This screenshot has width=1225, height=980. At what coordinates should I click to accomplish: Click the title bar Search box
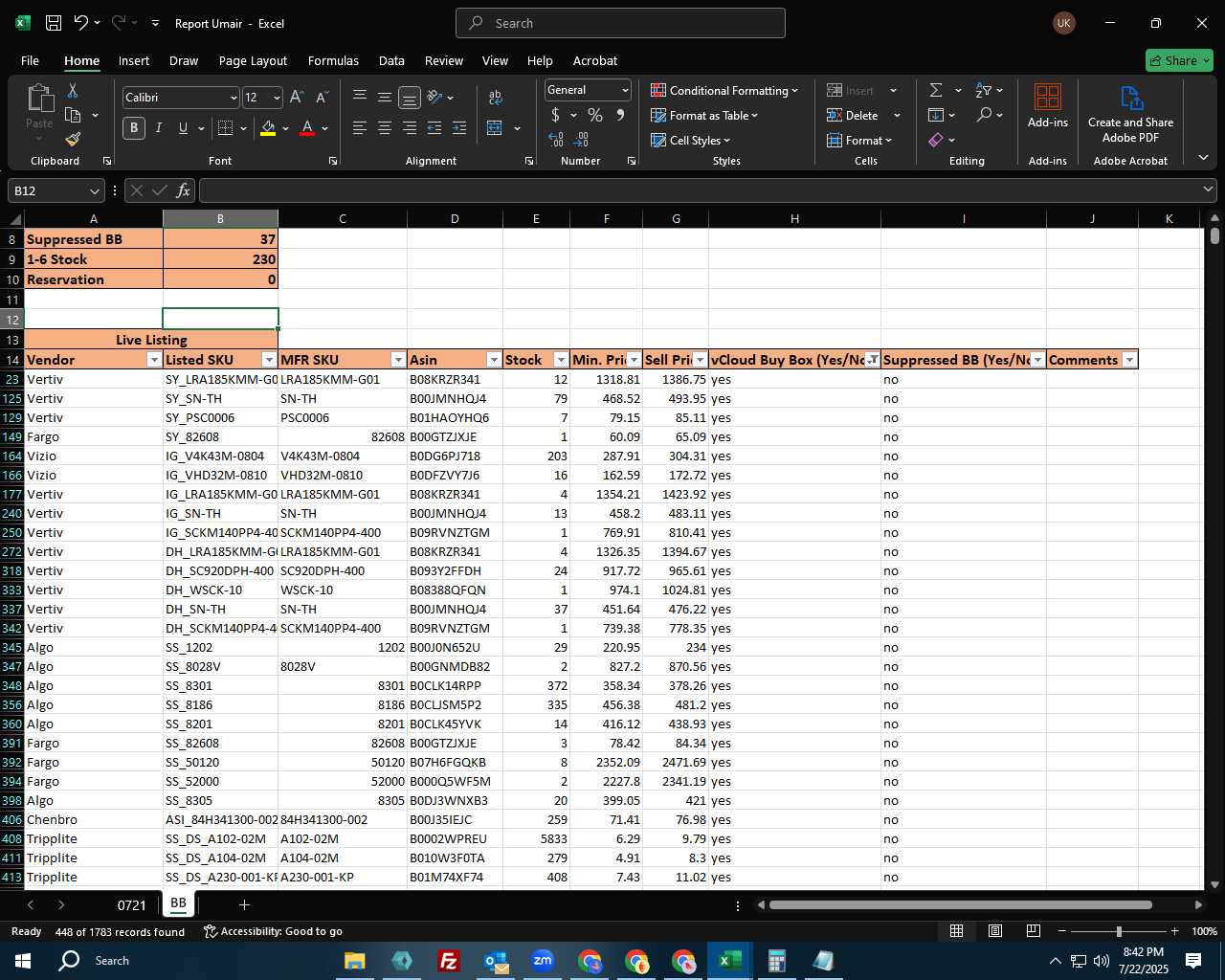[x=620, y=23]
